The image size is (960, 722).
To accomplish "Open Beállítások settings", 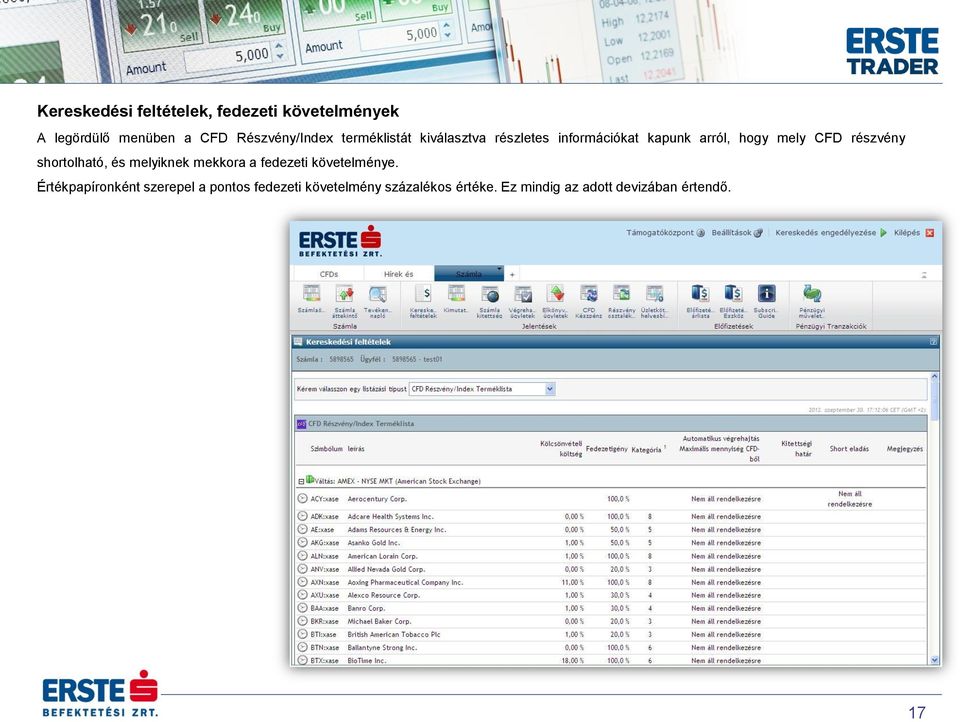I will (x=737, y=233).
